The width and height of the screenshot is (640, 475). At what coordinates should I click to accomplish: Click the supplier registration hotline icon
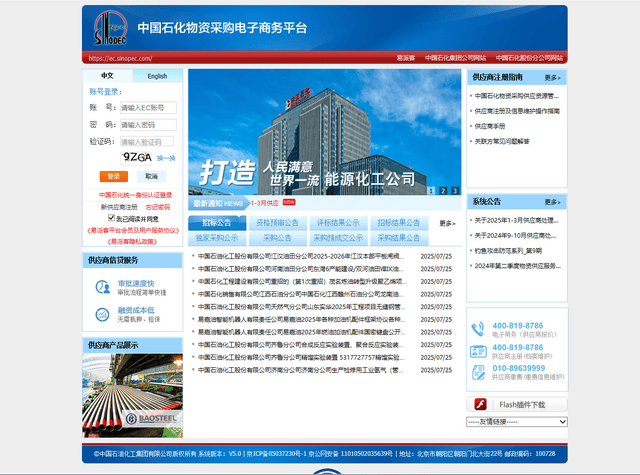(x=478, y=351)
